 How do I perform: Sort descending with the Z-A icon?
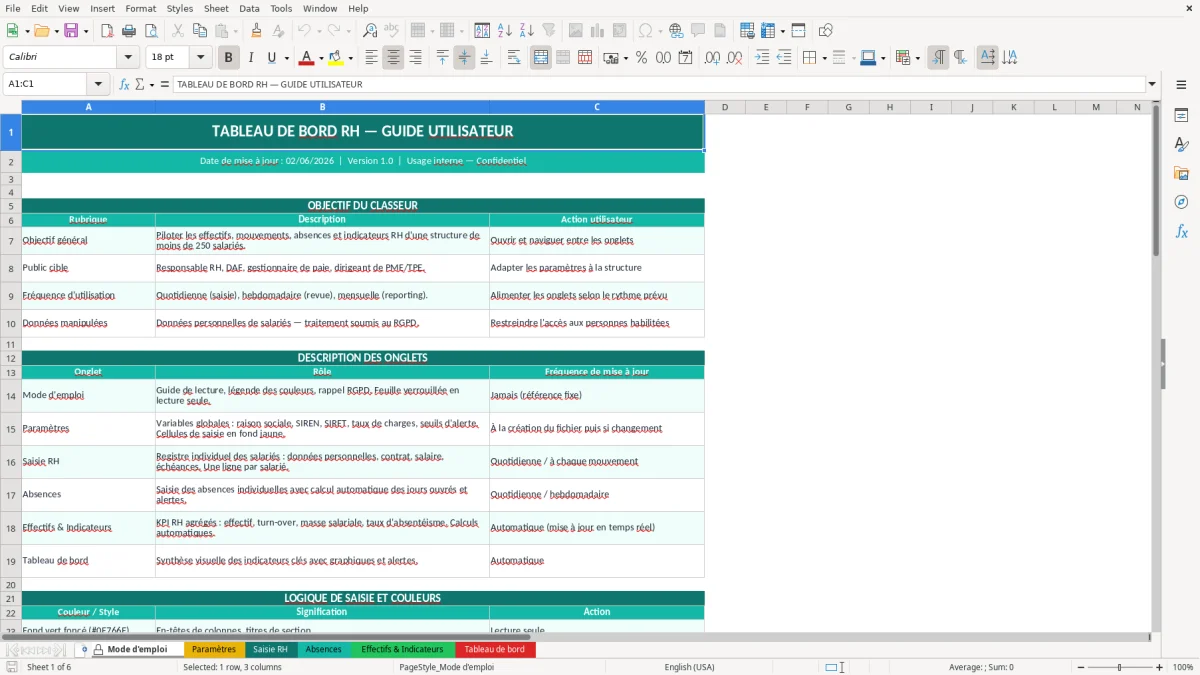pos(527,31)
